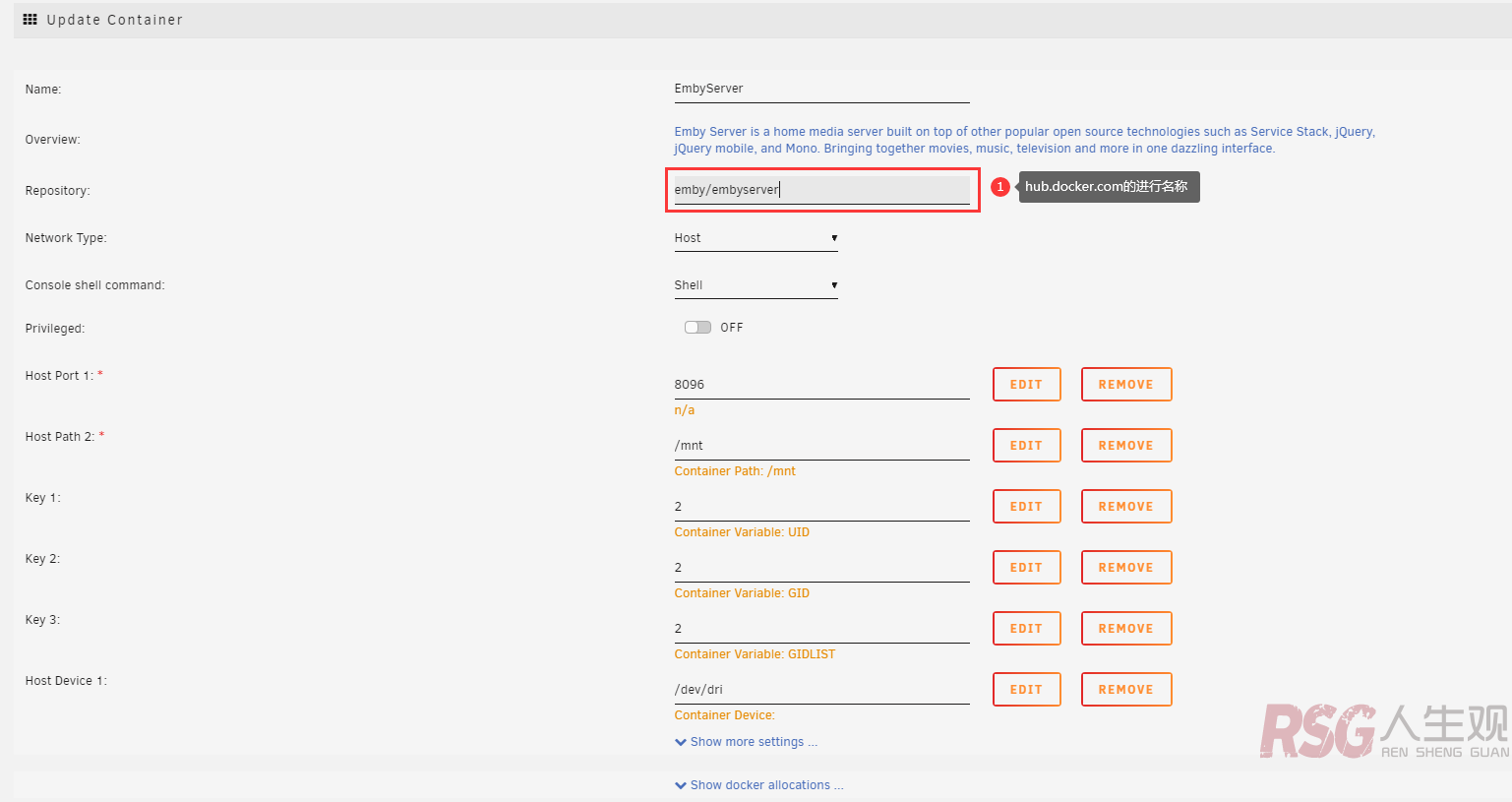Edit the Key 1 UID variable
Screen dimensions: 1512x802
pyautogui.click(x=1026, y=507)
